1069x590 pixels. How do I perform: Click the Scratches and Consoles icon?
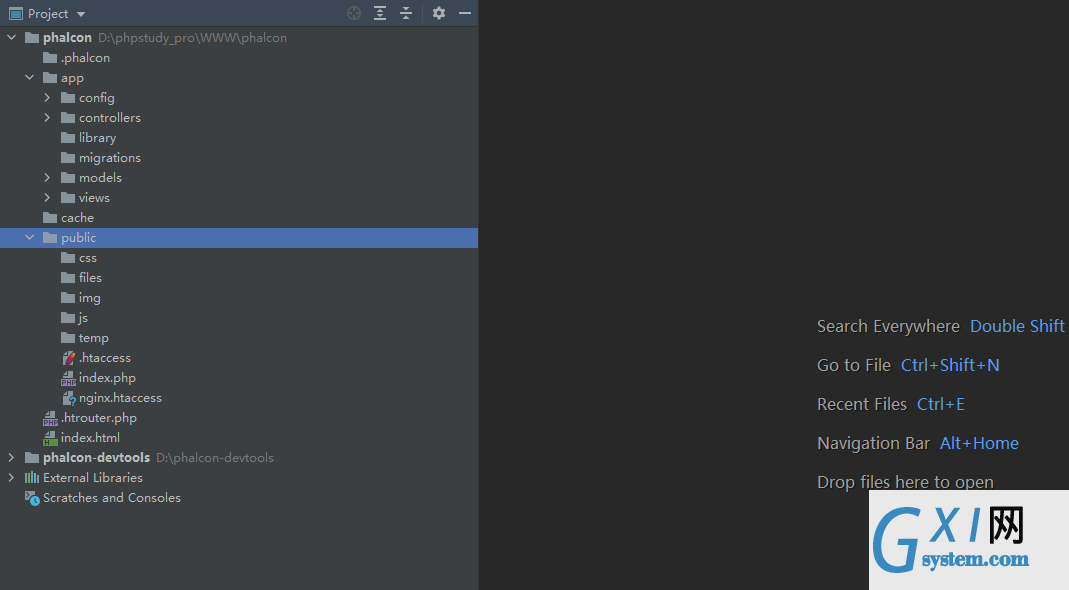click(x=32, y=498)
